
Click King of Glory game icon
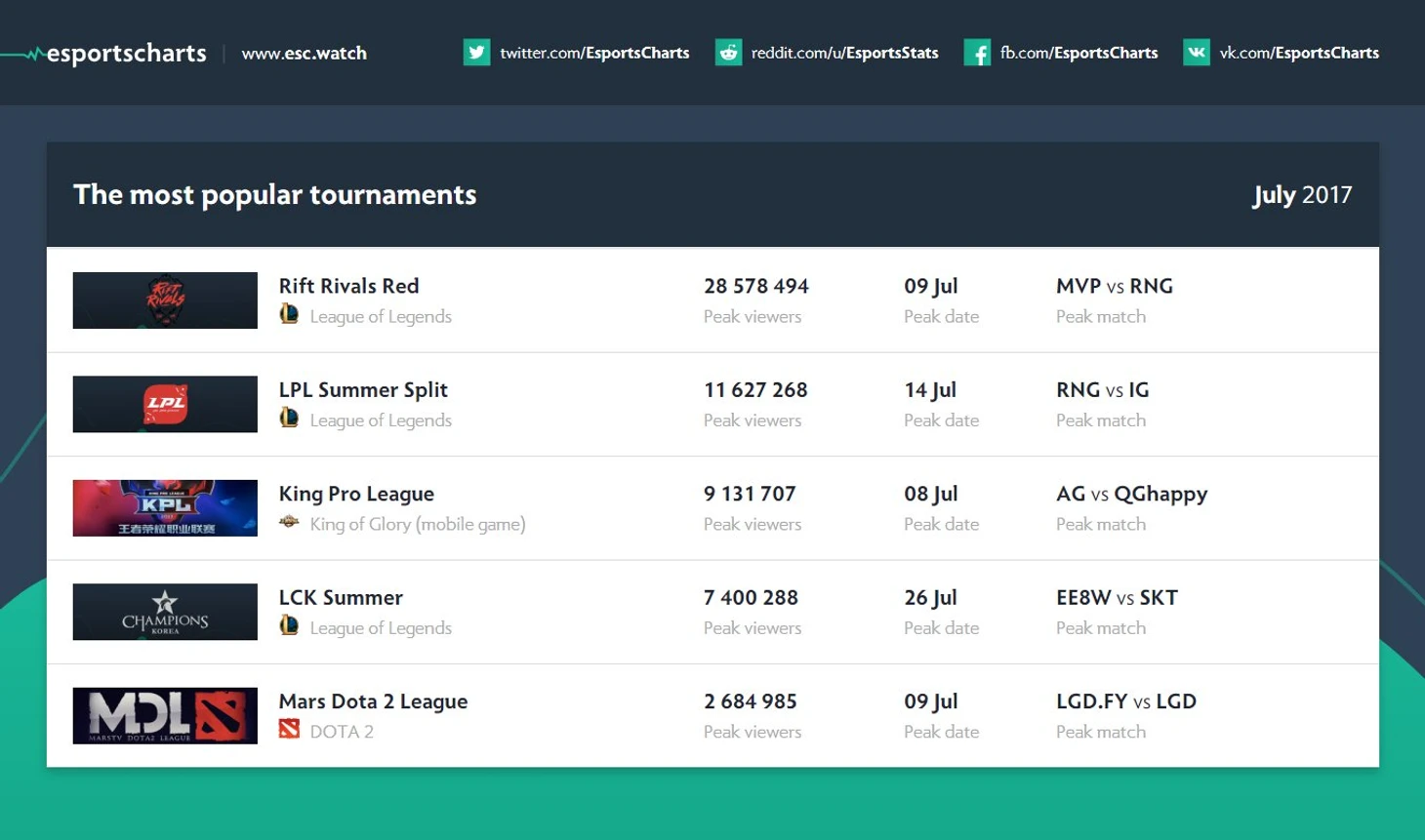coord(289,522)
